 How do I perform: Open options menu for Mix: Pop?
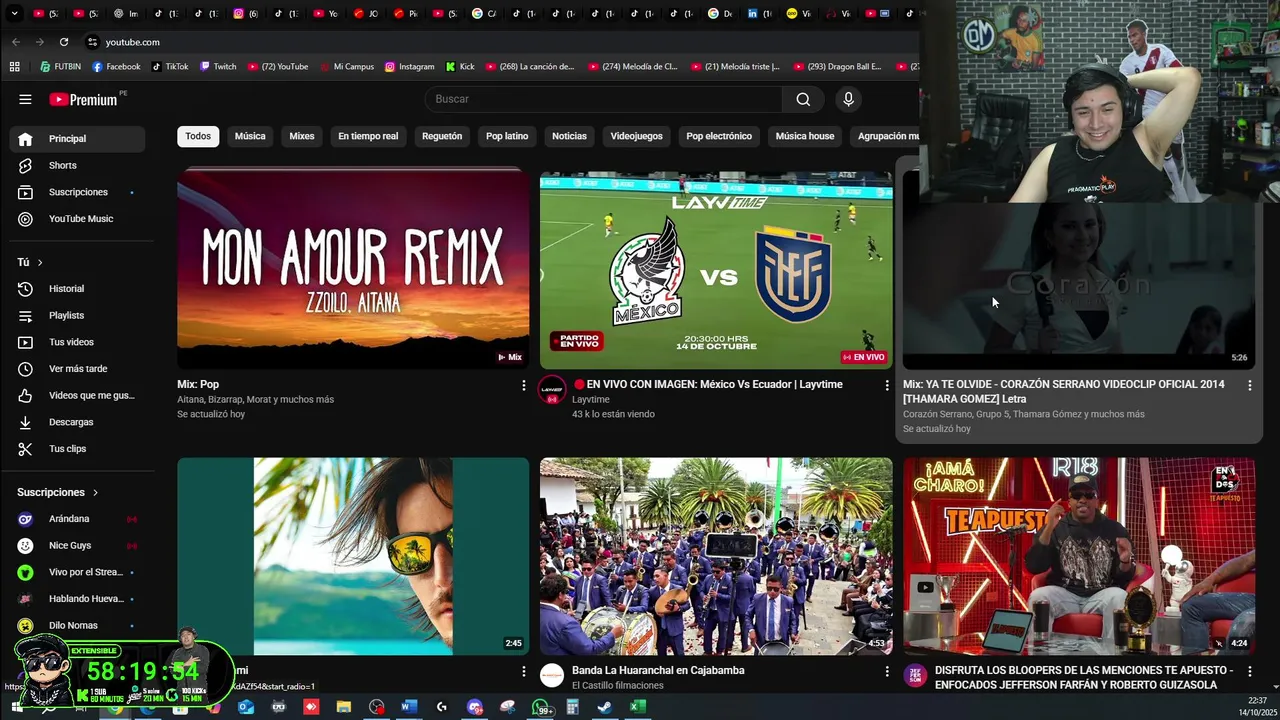click(x=523, y=385)
